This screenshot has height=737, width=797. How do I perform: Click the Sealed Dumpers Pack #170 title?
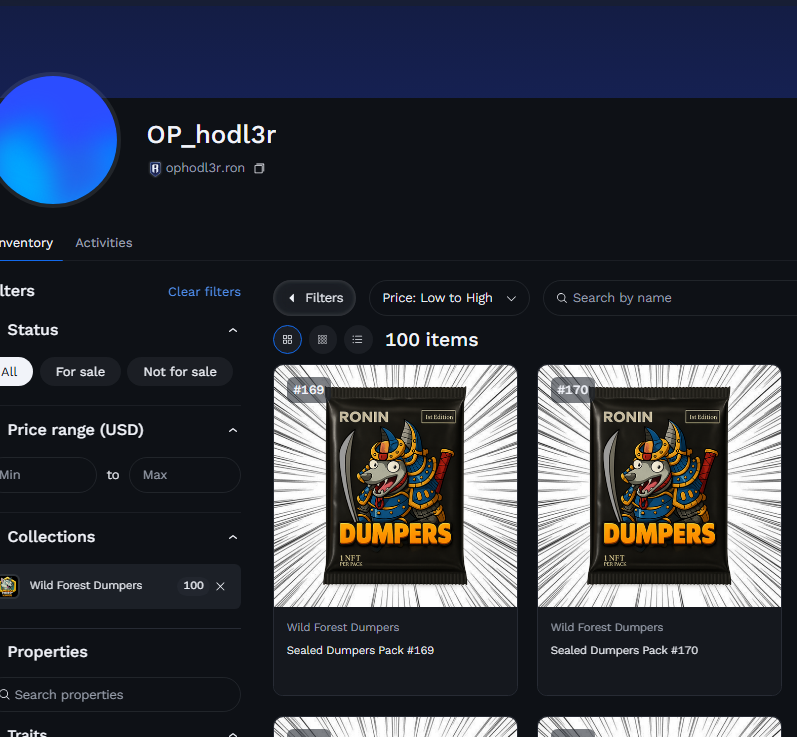(624, 651)
